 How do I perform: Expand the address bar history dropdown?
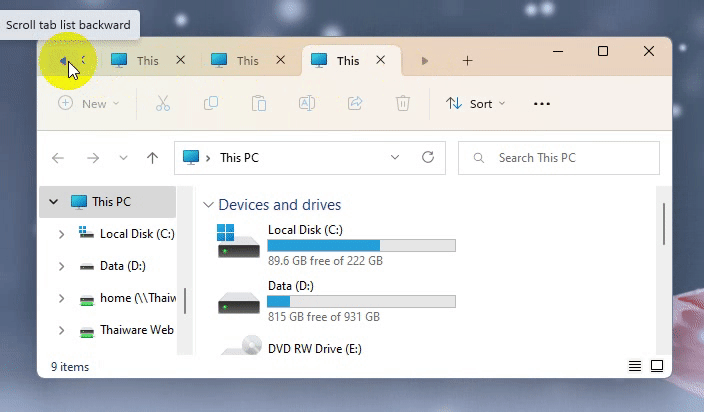(395, 158)
